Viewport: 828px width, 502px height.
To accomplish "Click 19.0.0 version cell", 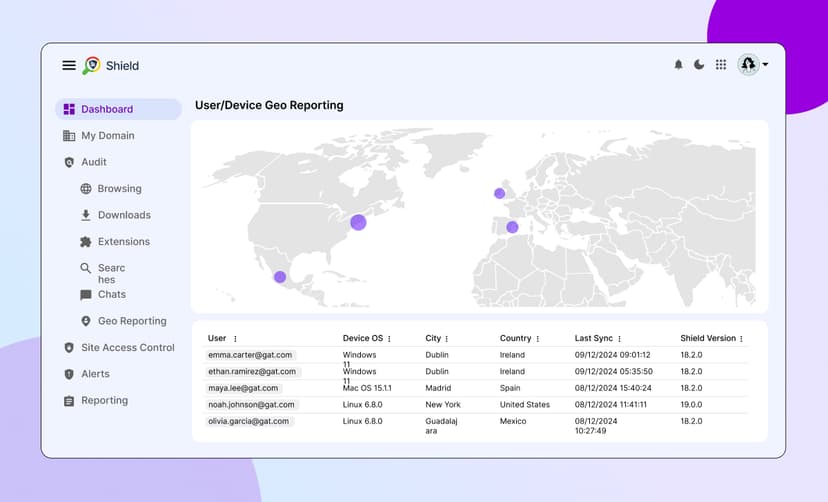I will (691, 405).
